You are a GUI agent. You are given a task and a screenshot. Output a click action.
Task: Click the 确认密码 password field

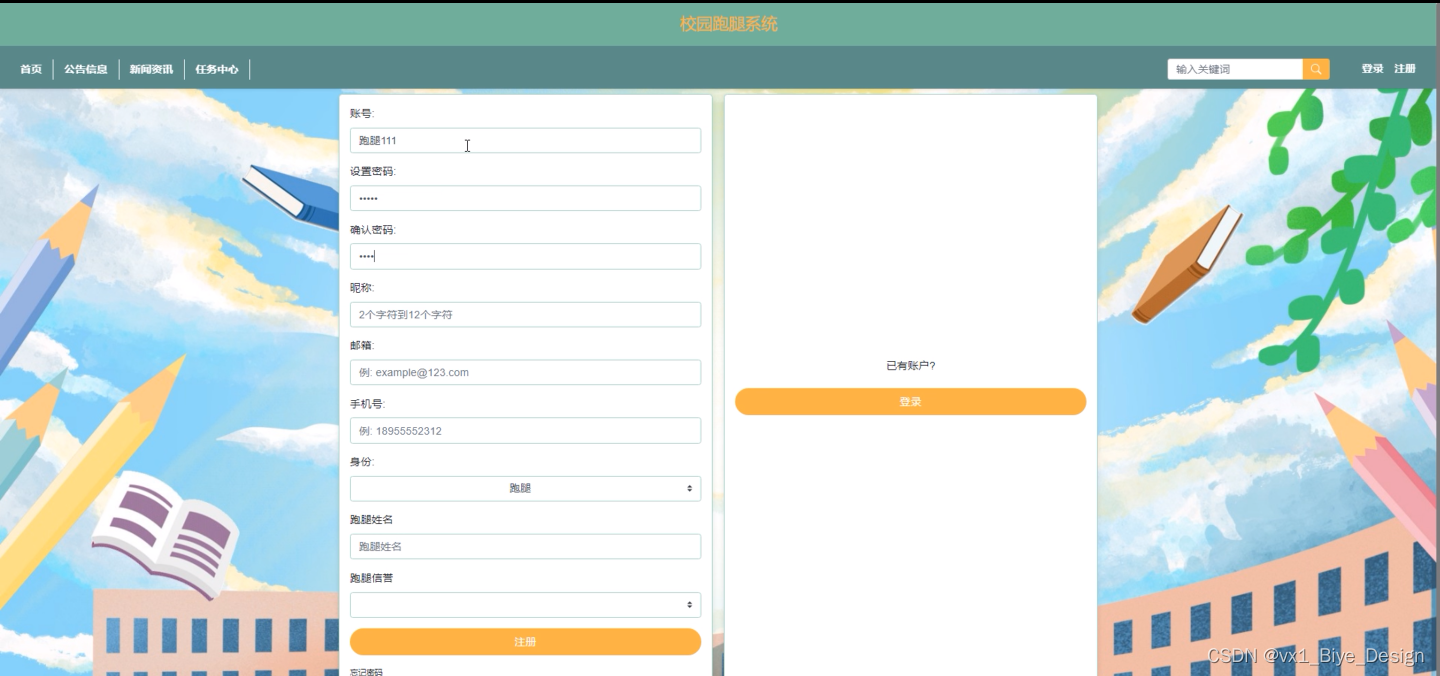pyautogui.click(x=525, y=256)
